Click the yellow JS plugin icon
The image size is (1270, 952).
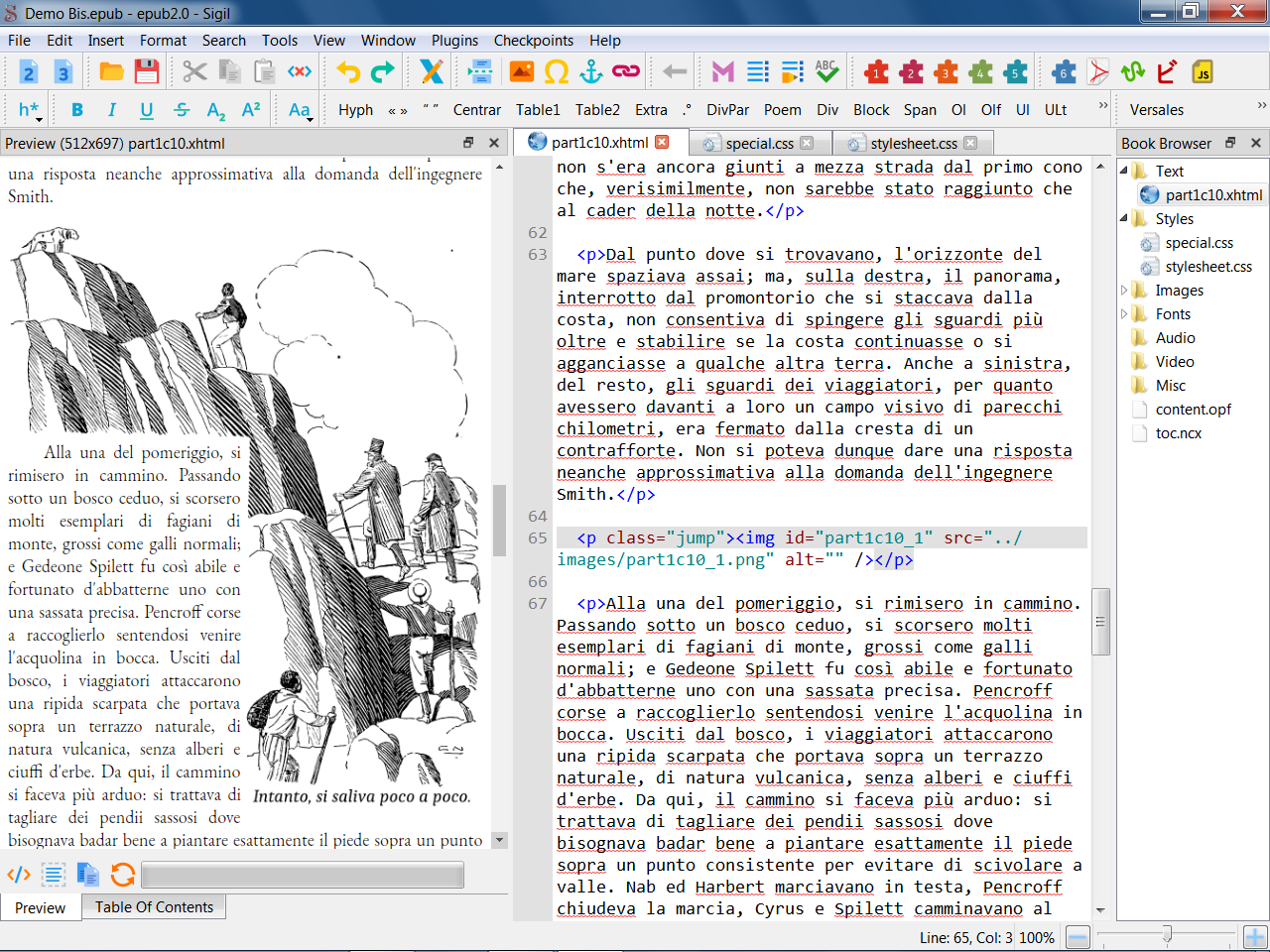[1203, 71]
